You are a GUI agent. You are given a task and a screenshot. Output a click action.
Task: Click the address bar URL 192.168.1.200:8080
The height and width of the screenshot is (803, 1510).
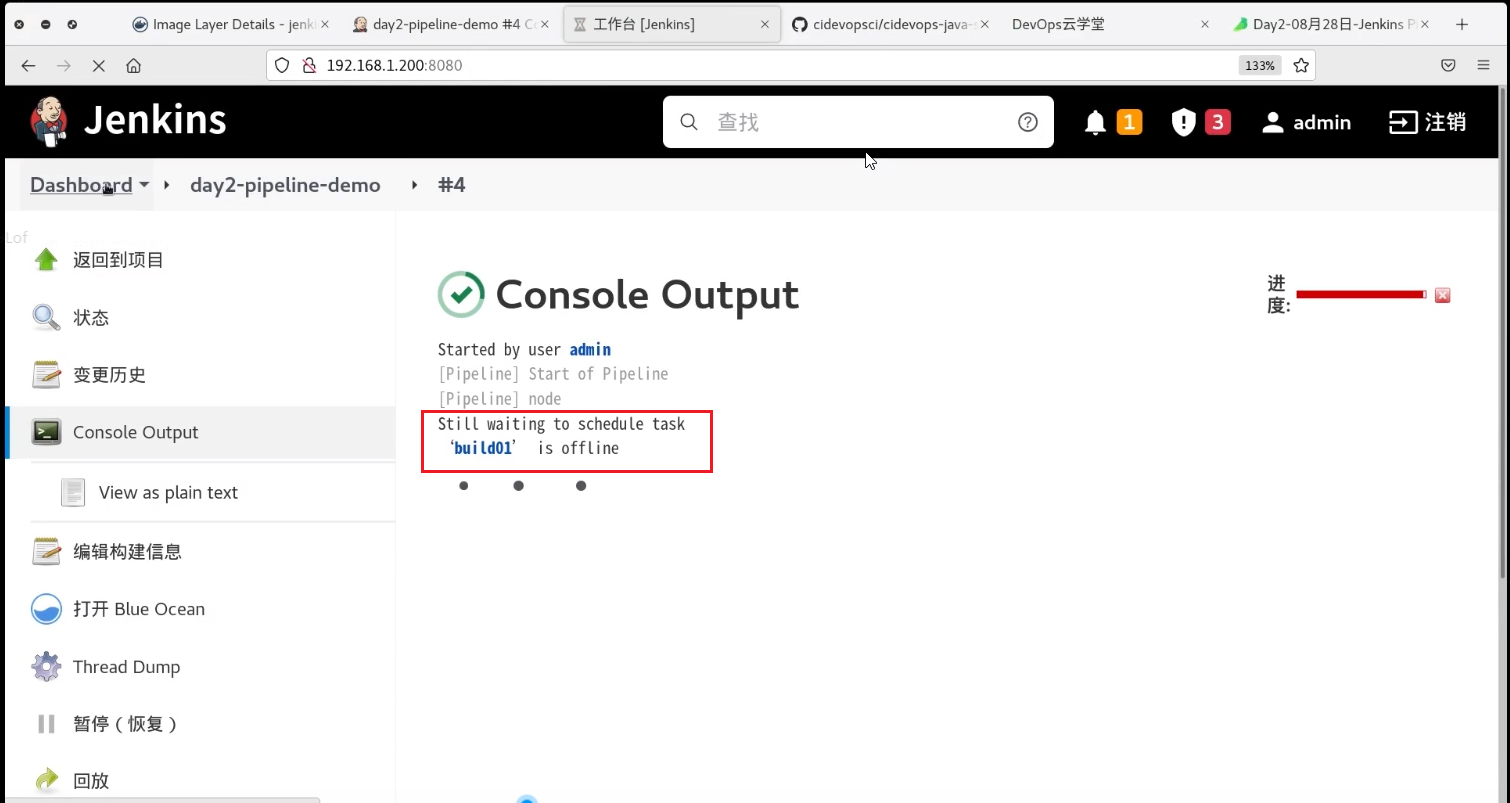[x=394, y=65]
